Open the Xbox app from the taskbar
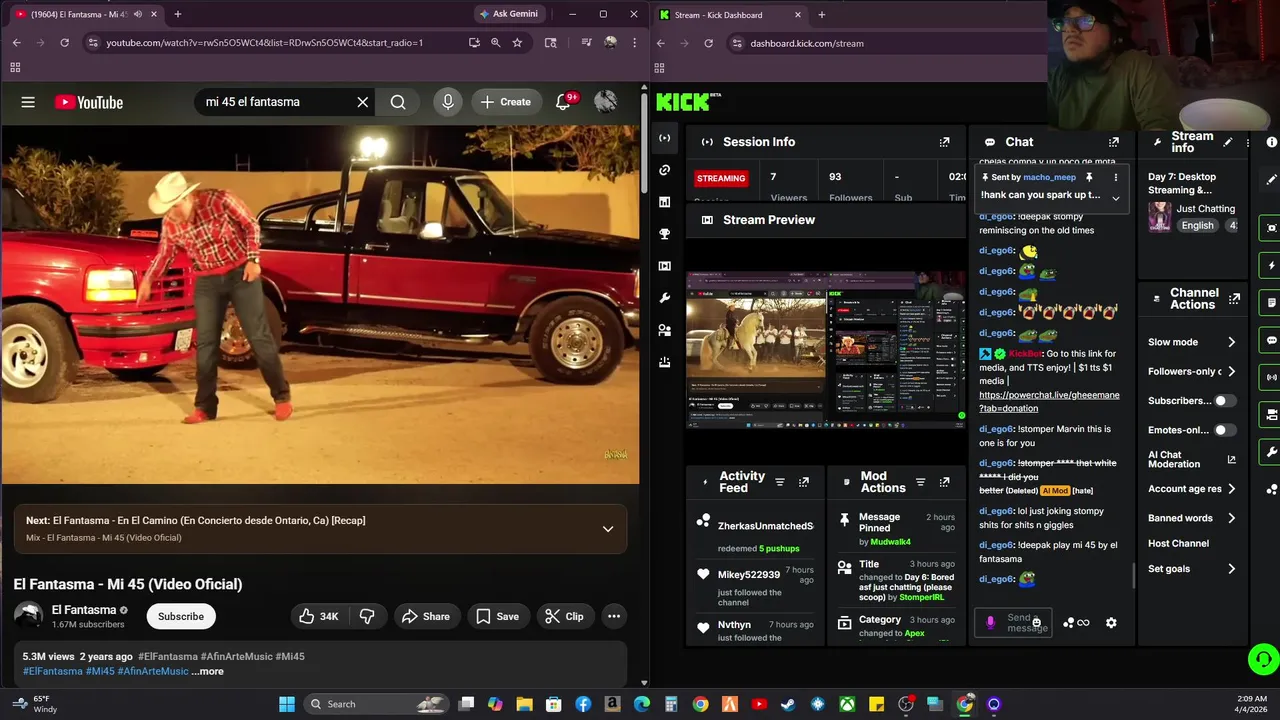Screen dimensions: 1280x720 (x=847, y=704)
